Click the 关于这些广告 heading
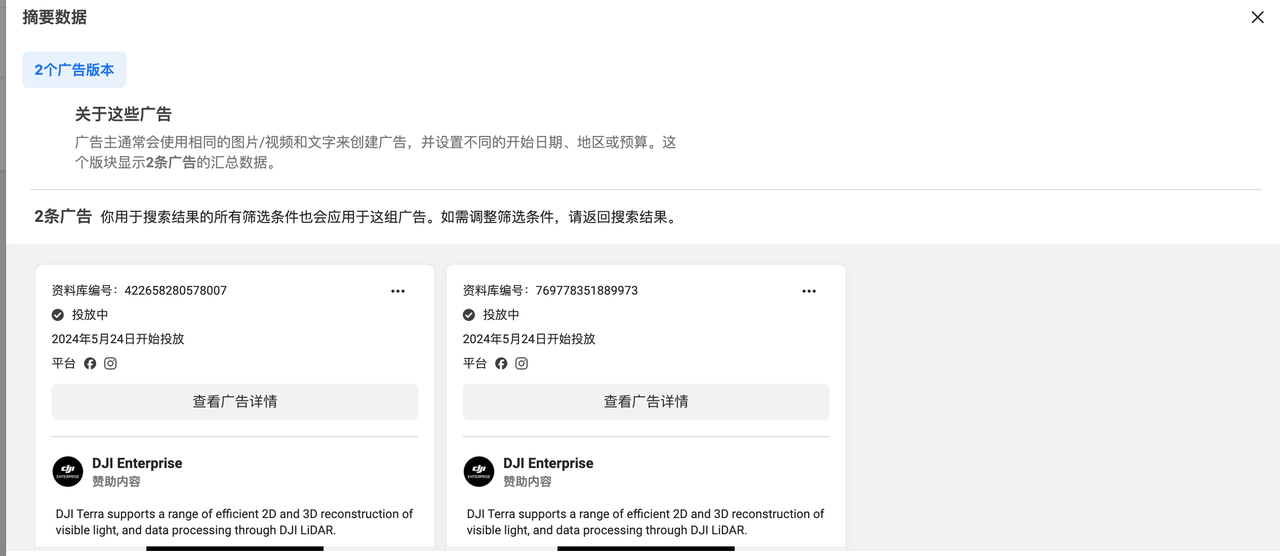 (123, 114)
